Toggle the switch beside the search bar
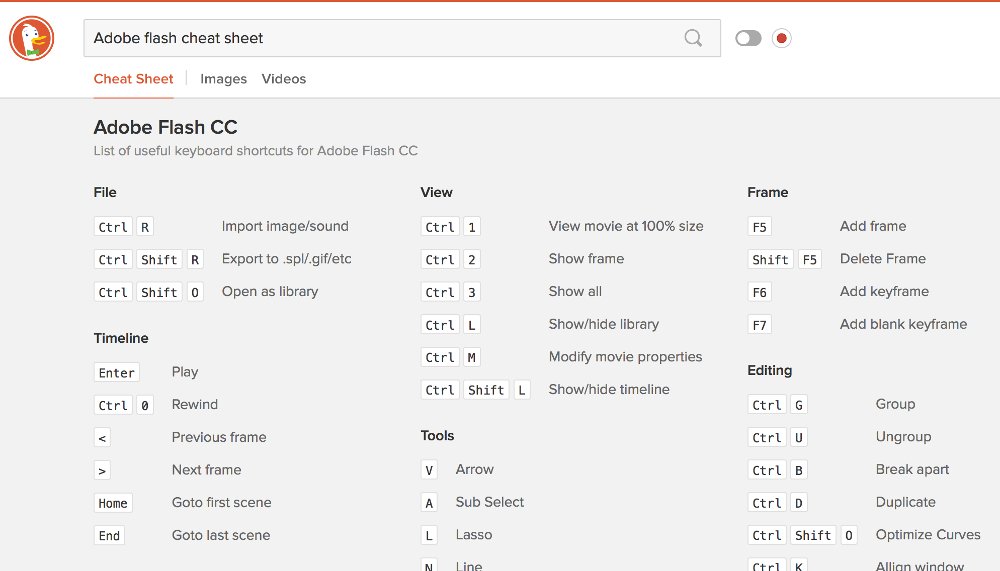Image resolution: width=1000 pixels, height=571 pixels. point(748,38)
